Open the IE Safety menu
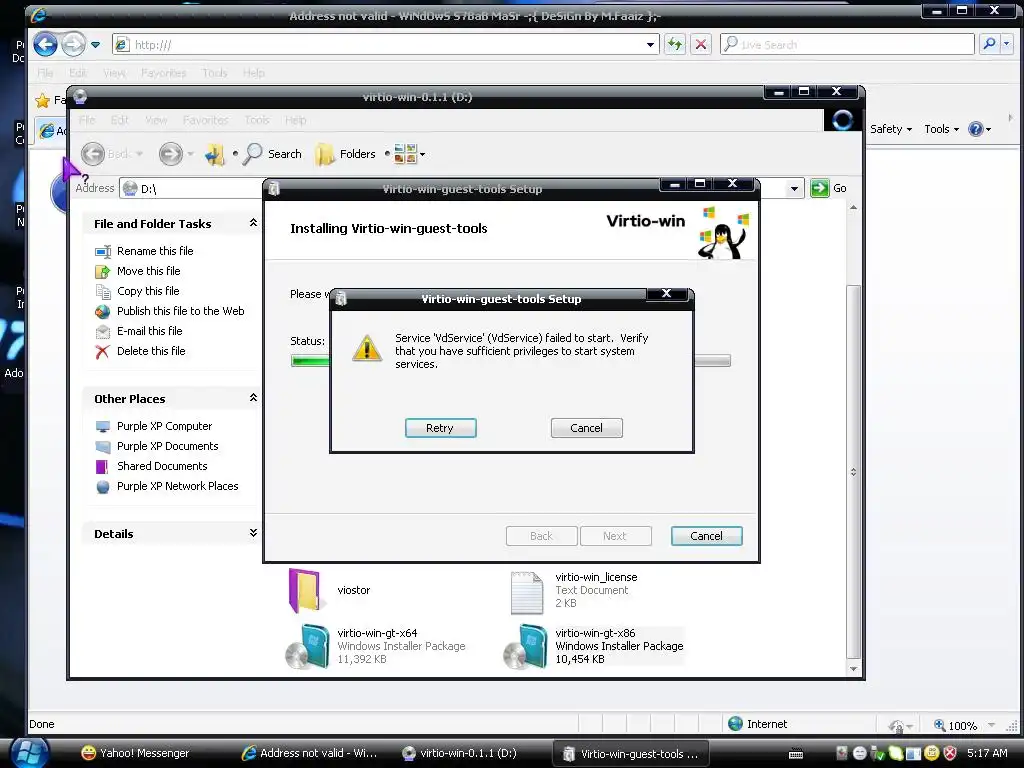 tap(891, 129)
